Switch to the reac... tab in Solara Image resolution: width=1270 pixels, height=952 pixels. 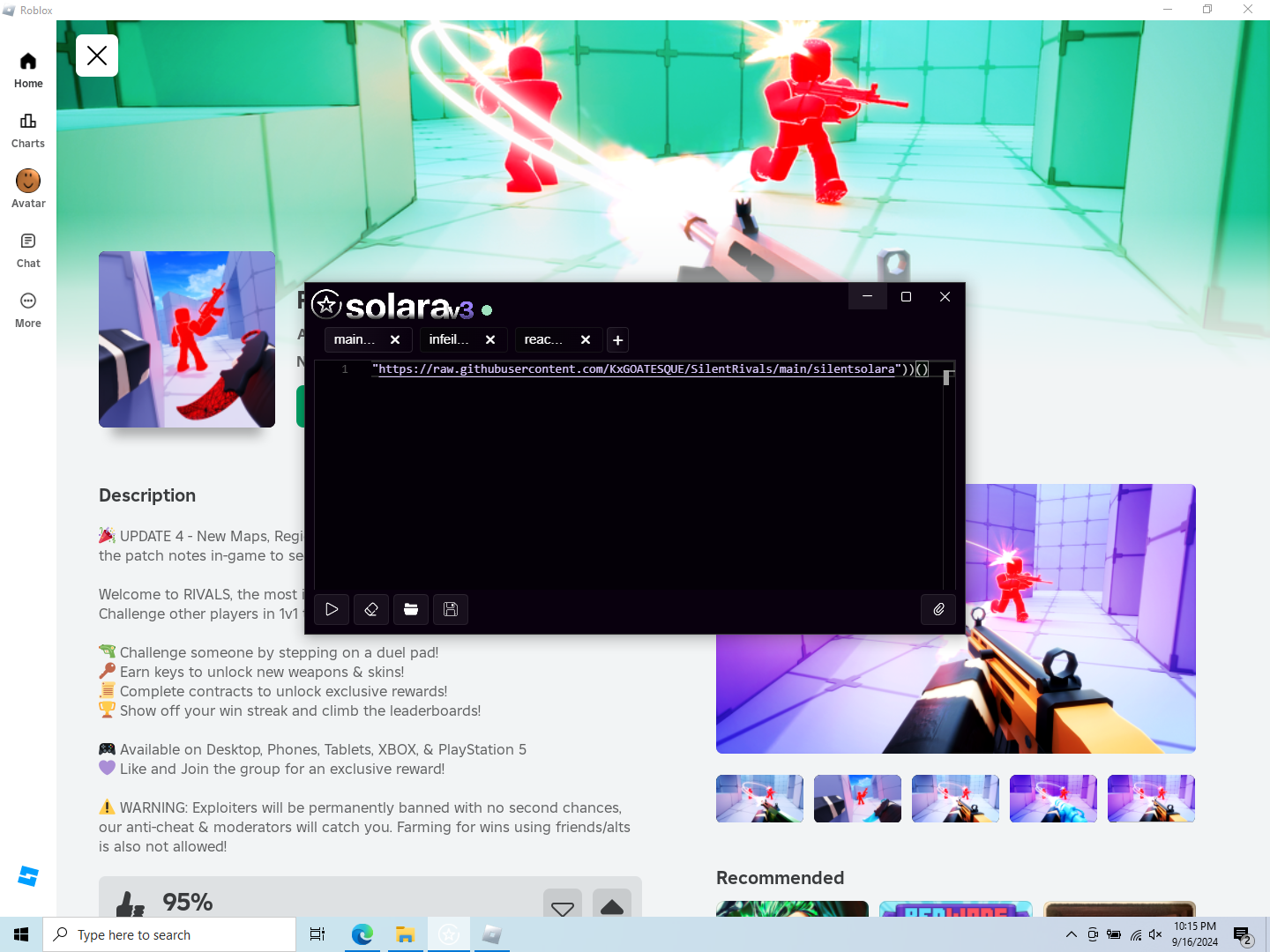[543, 339]
